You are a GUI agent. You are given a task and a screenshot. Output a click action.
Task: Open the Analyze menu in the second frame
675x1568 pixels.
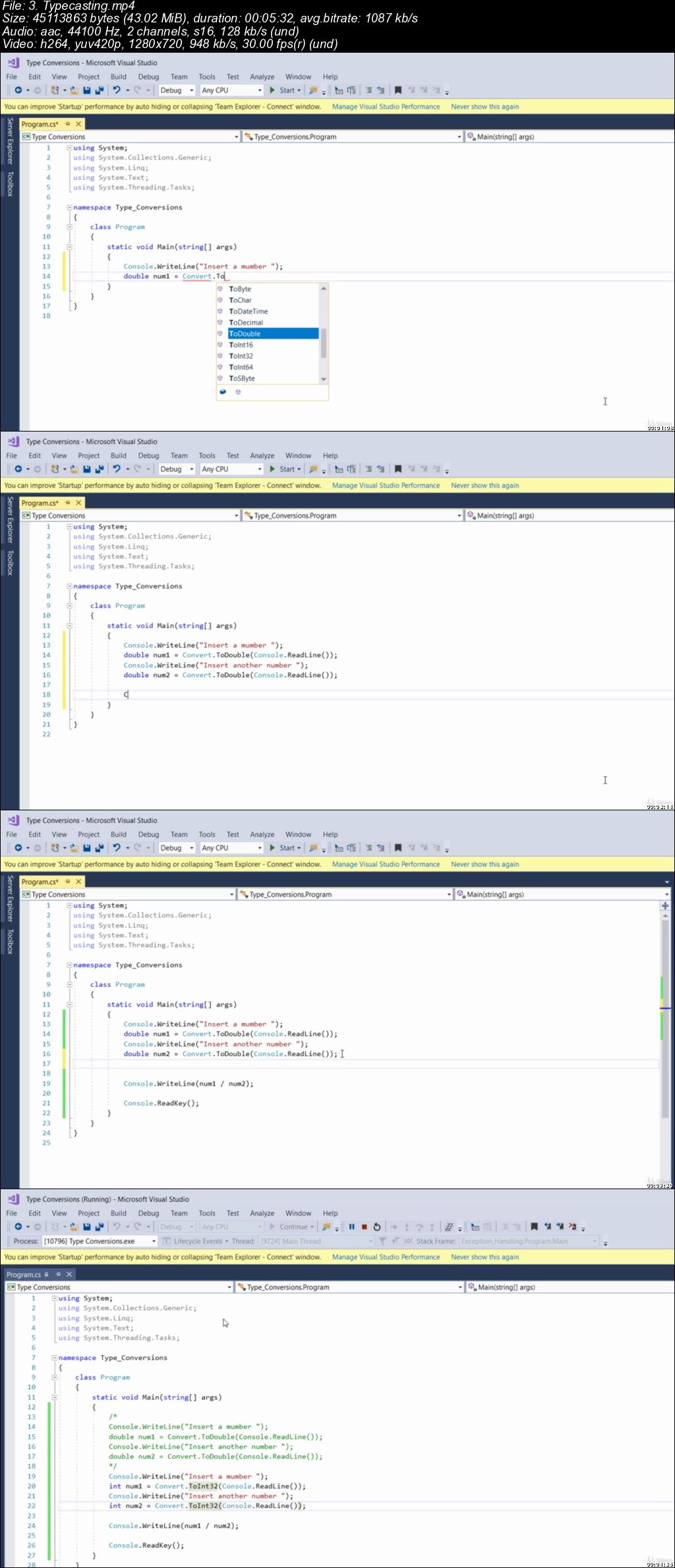click(x=262, y=456)
